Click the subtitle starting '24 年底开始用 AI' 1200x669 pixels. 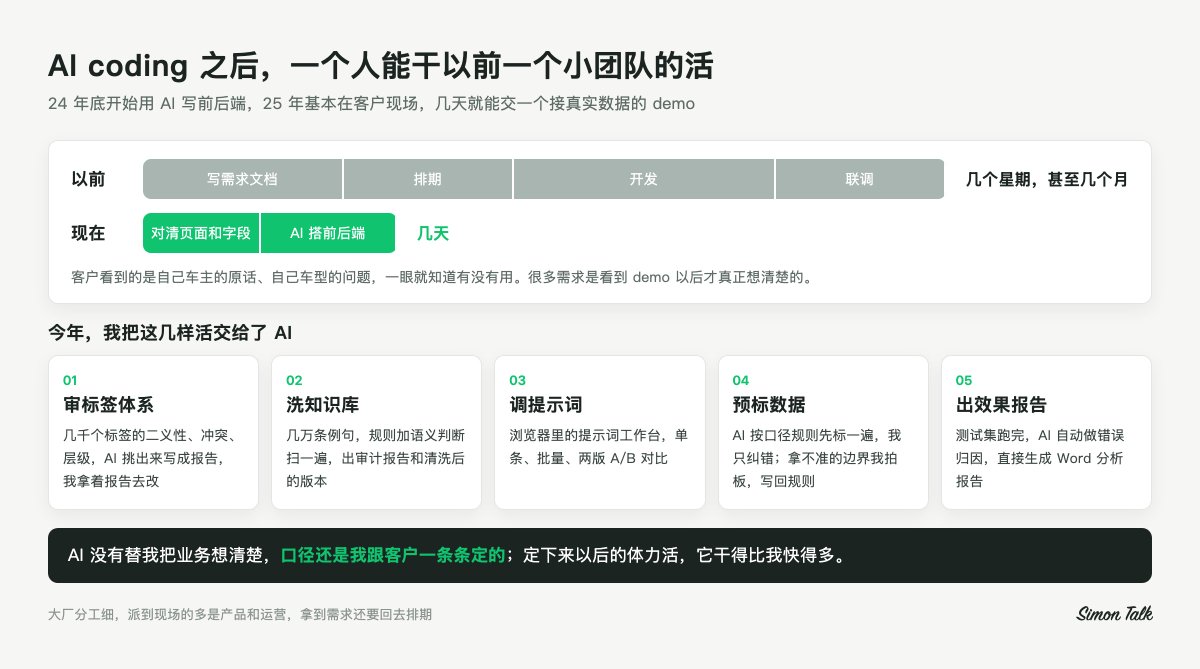pos(371,104)
